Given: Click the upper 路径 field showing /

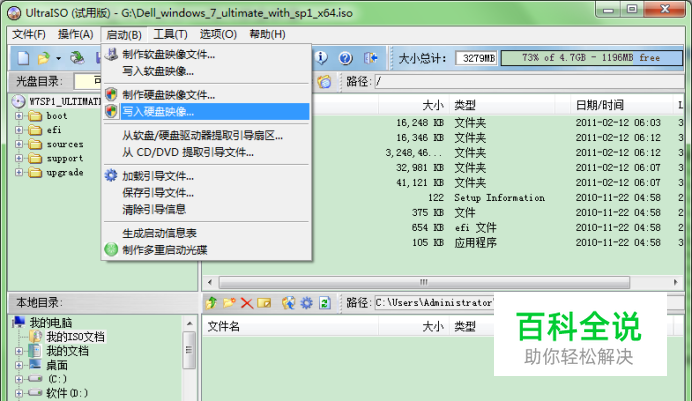Looking at the screenshot, I should [x=529, y=82].
